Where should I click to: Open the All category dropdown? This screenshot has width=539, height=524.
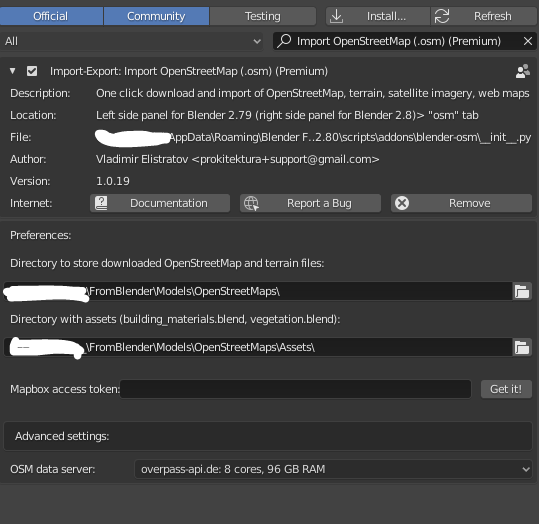point(132,41)
